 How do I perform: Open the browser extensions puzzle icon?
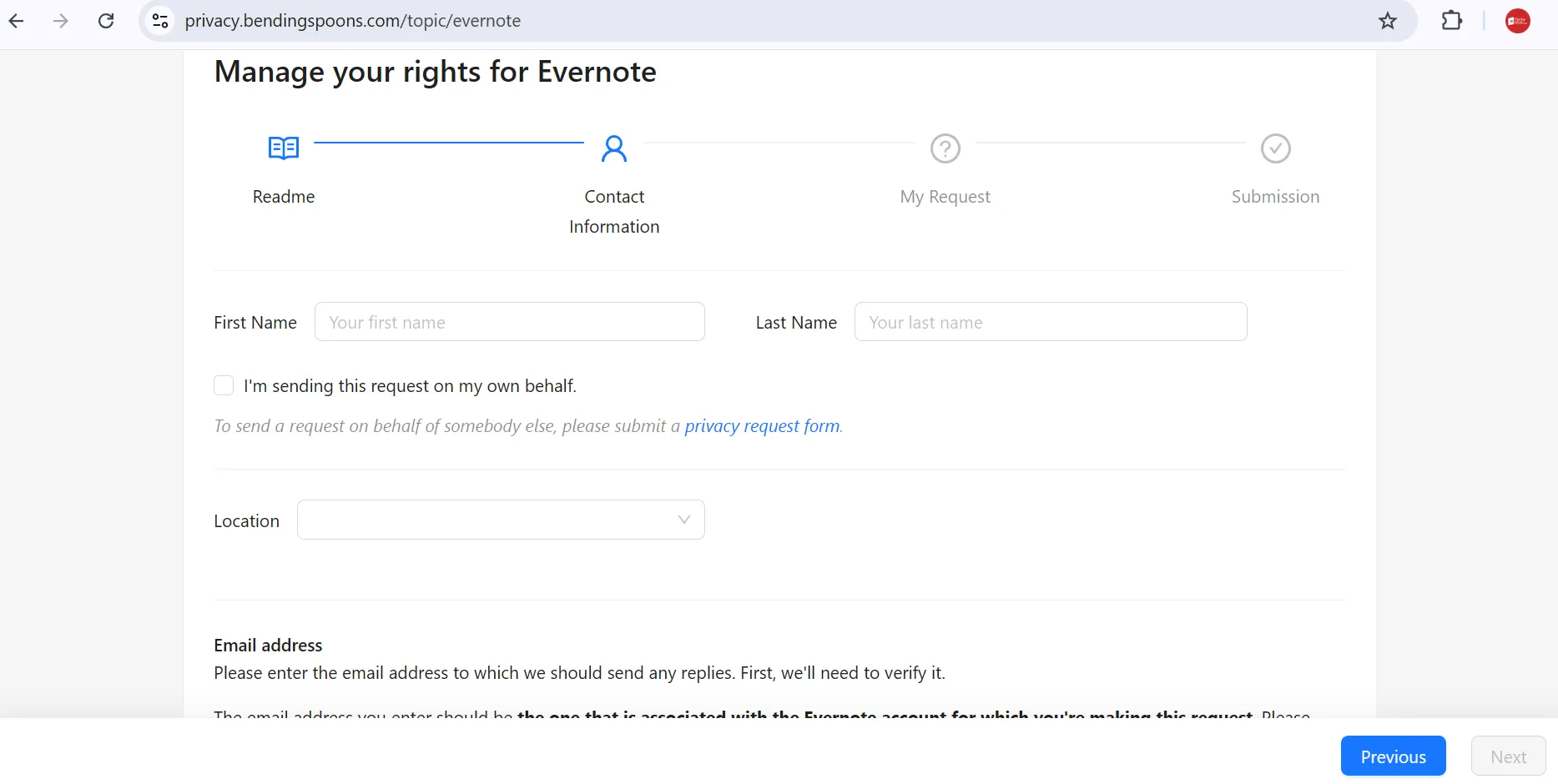1451,21
